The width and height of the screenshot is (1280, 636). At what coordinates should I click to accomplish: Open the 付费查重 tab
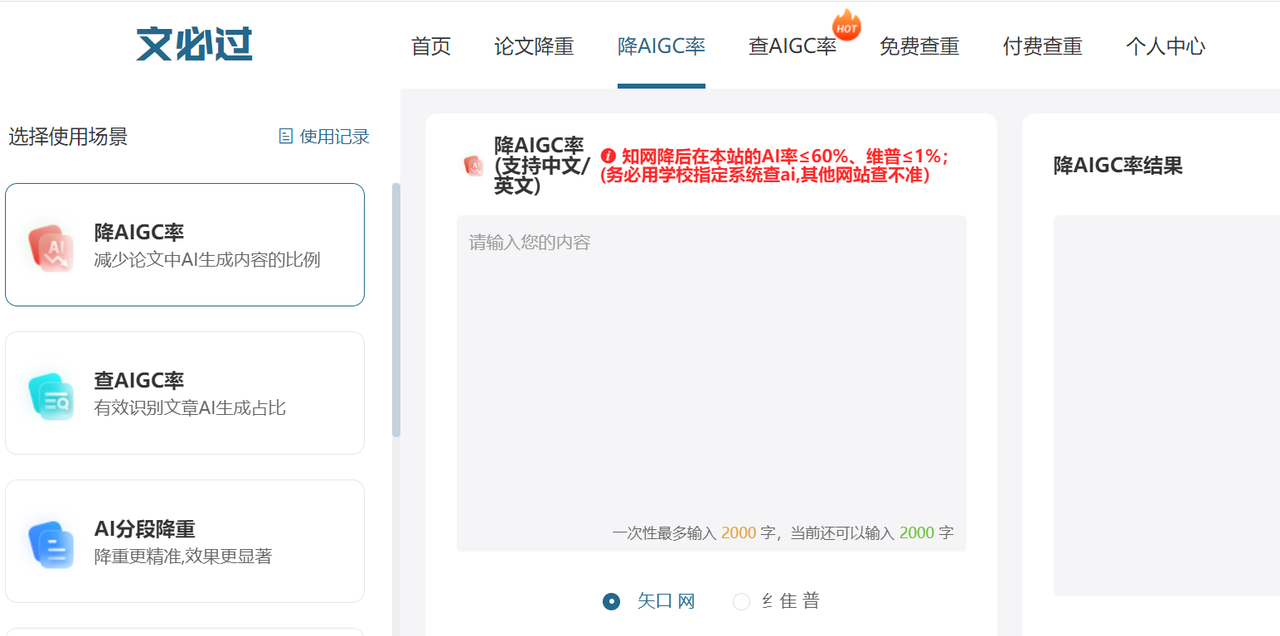point(1043,46)
